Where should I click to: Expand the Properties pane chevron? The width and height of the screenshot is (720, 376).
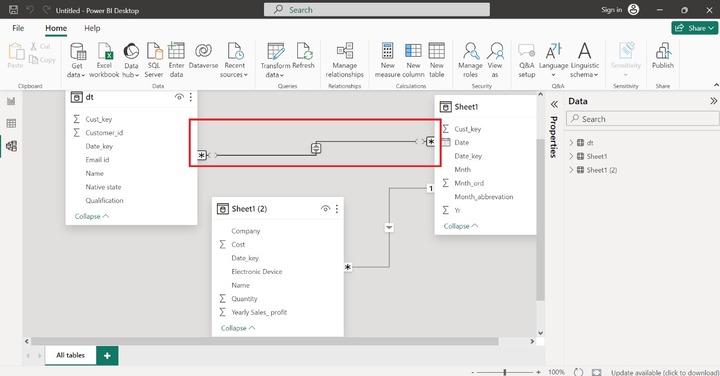coord(554,104)
